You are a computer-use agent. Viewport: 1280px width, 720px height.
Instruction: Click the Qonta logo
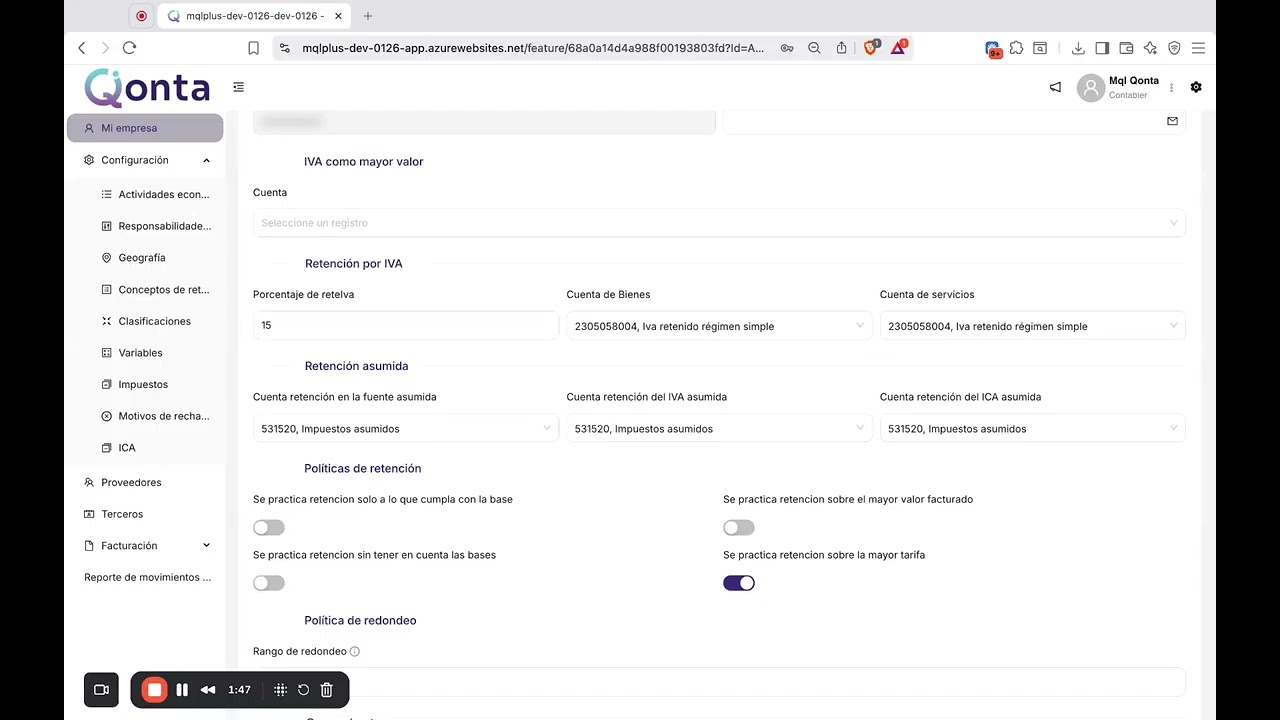pos(147,88)
